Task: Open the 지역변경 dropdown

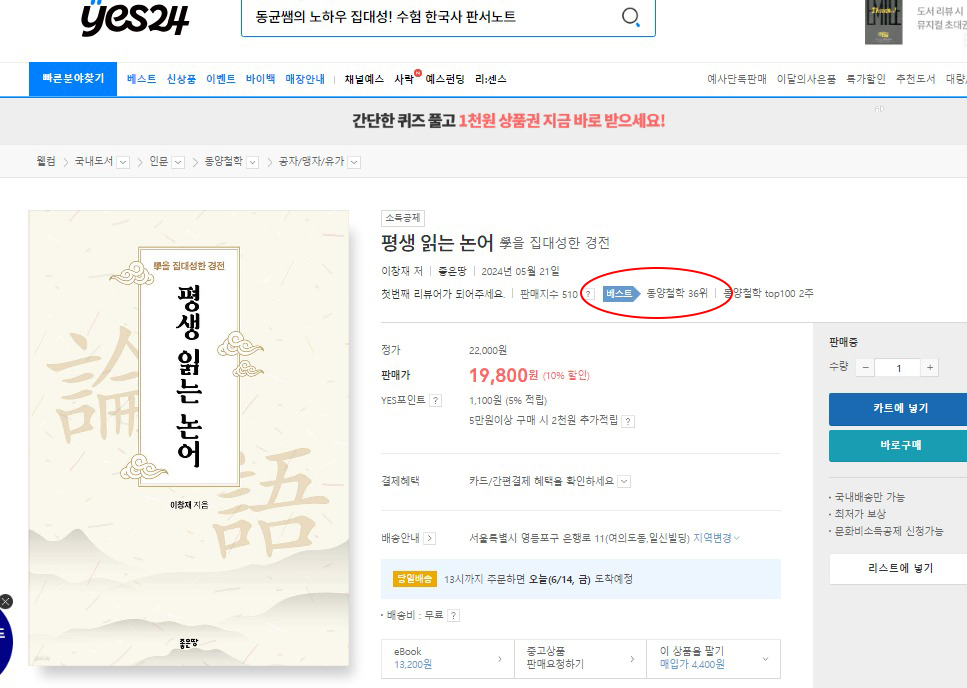Action: pyautogui.click(x=716, y=538)
